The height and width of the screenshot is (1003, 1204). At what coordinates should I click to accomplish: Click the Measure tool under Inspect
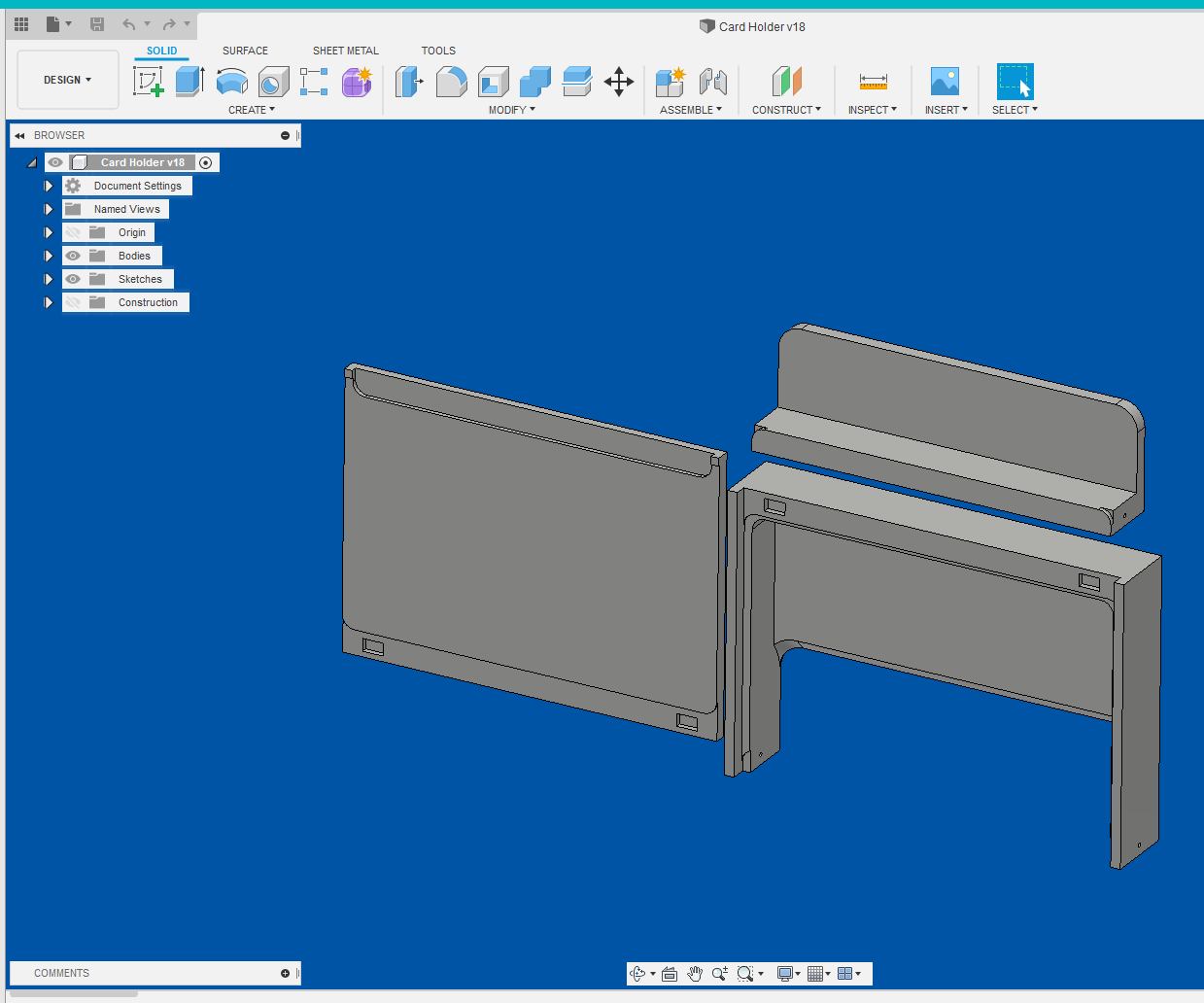click(x=873, y=82)
